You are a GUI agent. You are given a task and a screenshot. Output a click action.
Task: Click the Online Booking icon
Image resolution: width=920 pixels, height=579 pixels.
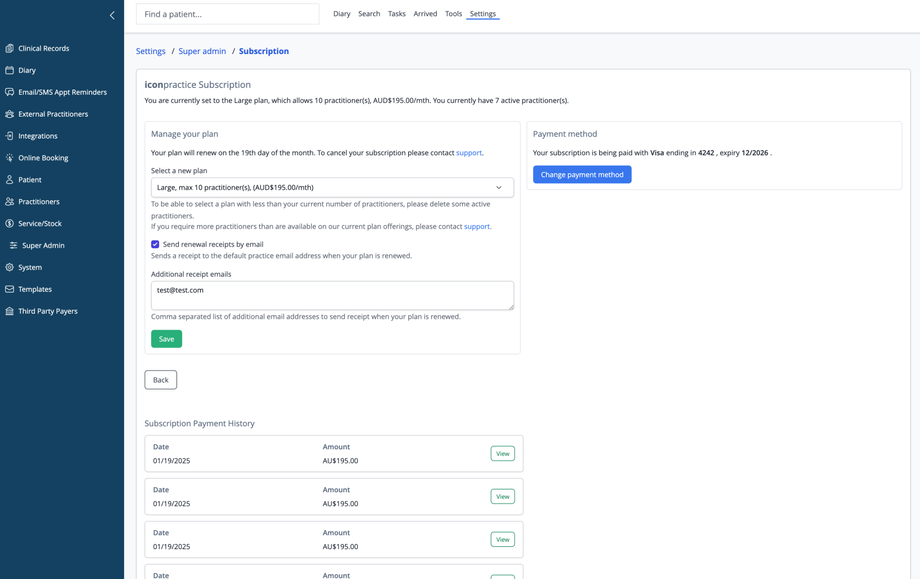[x=10, y=158]
